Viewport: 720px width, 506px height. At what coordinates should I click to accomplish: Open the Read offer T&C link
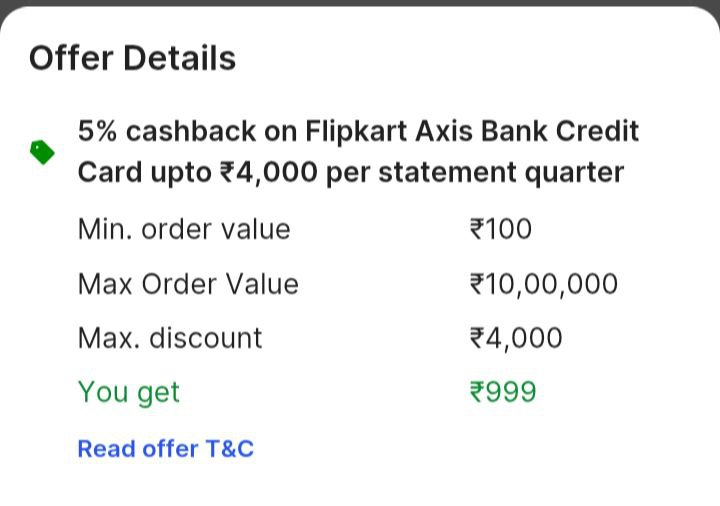click(165, 448)
